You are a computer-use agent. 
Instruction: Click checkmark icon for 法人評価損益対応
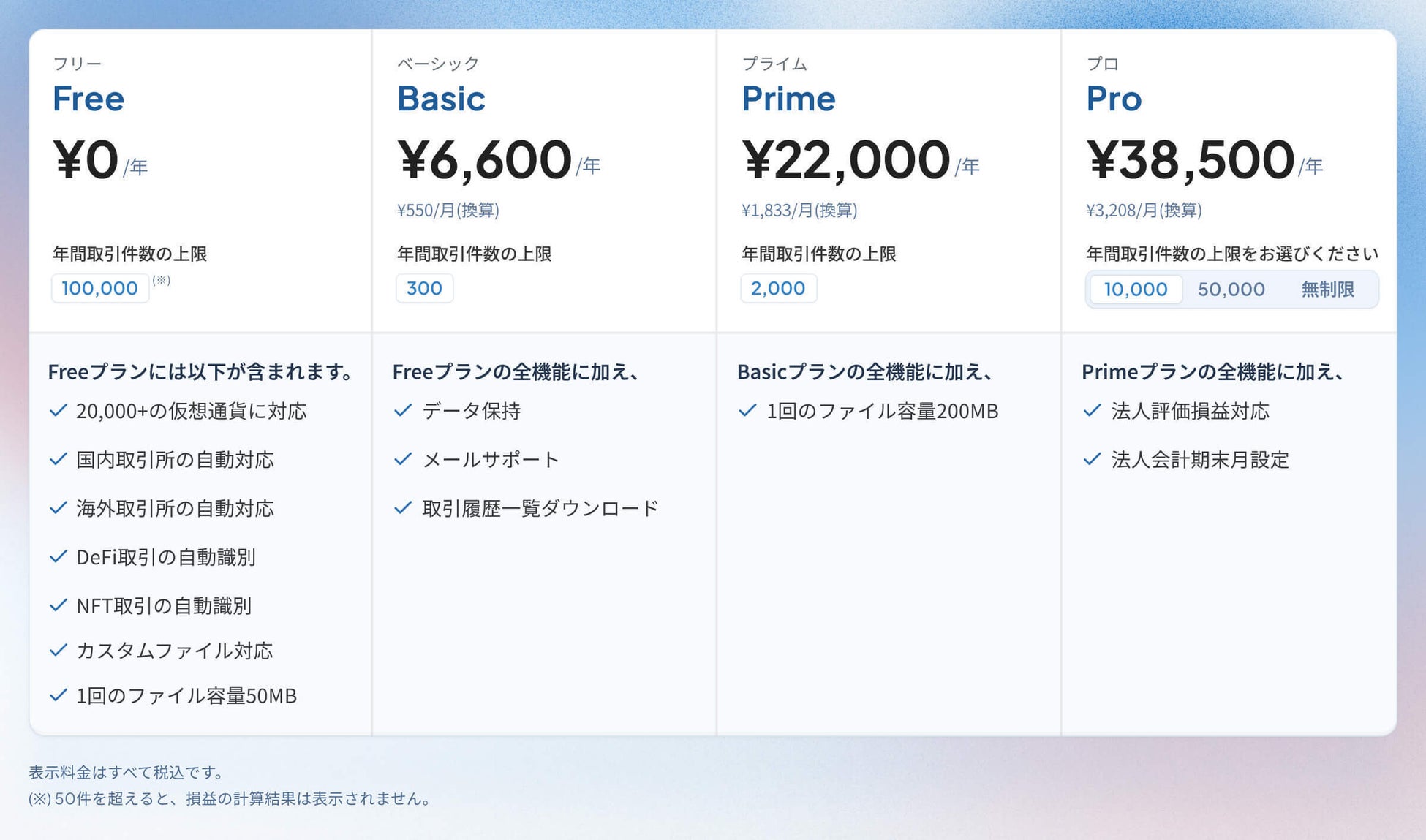1092,411
